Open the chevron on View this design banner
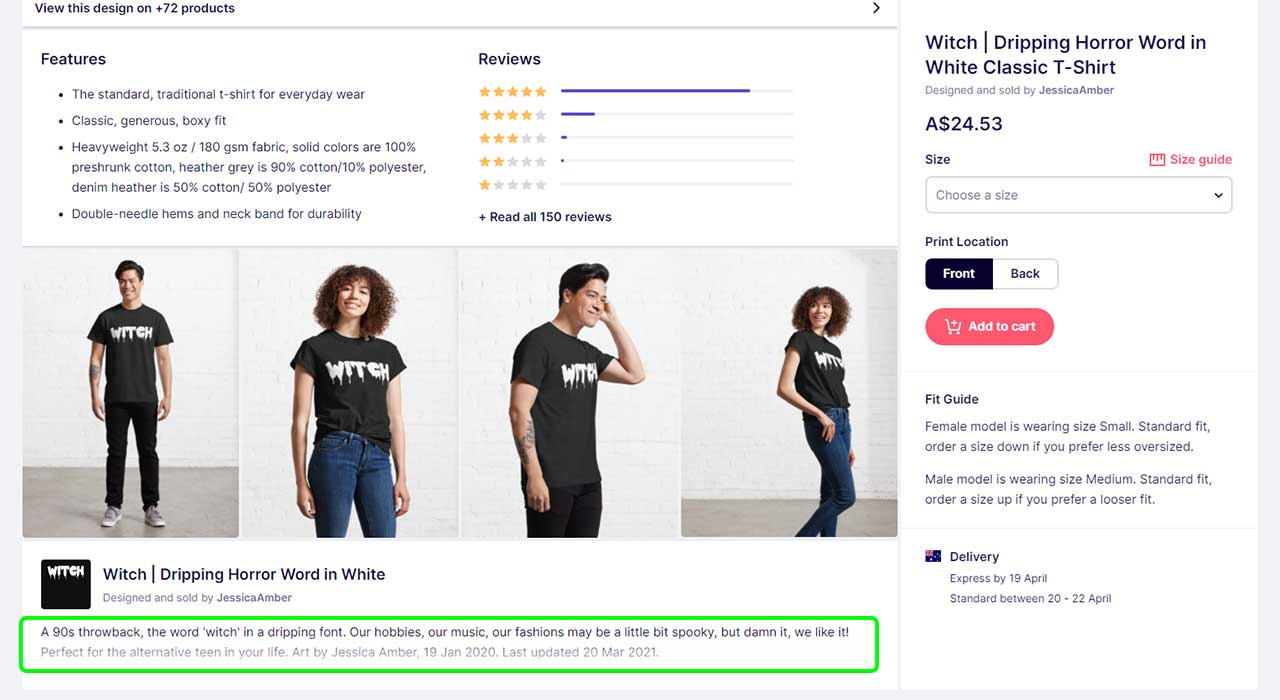The height and width of the screenshot is (700, 1280). click(x=876, y=8)
